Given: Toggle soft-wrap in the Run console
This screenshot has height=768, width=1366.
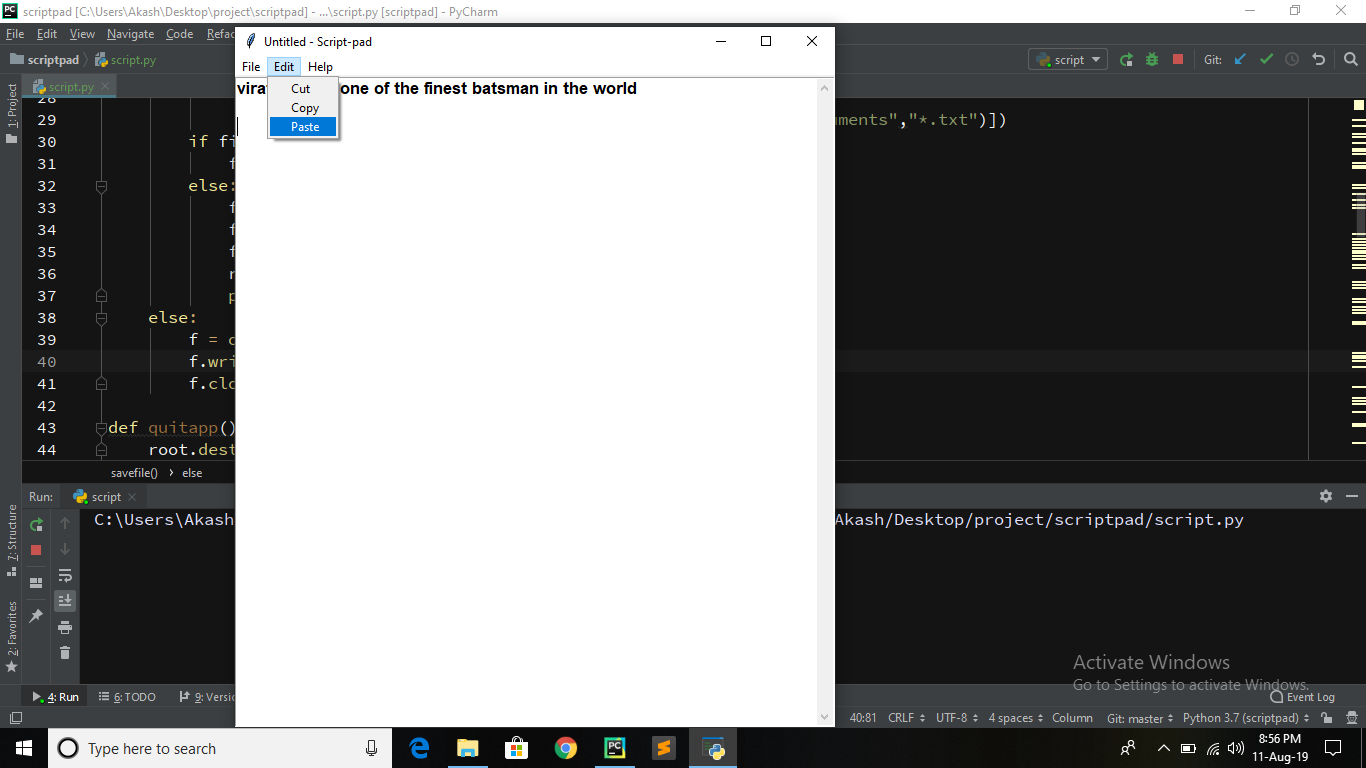Looking at the screenshot, I should pos(65,575).
